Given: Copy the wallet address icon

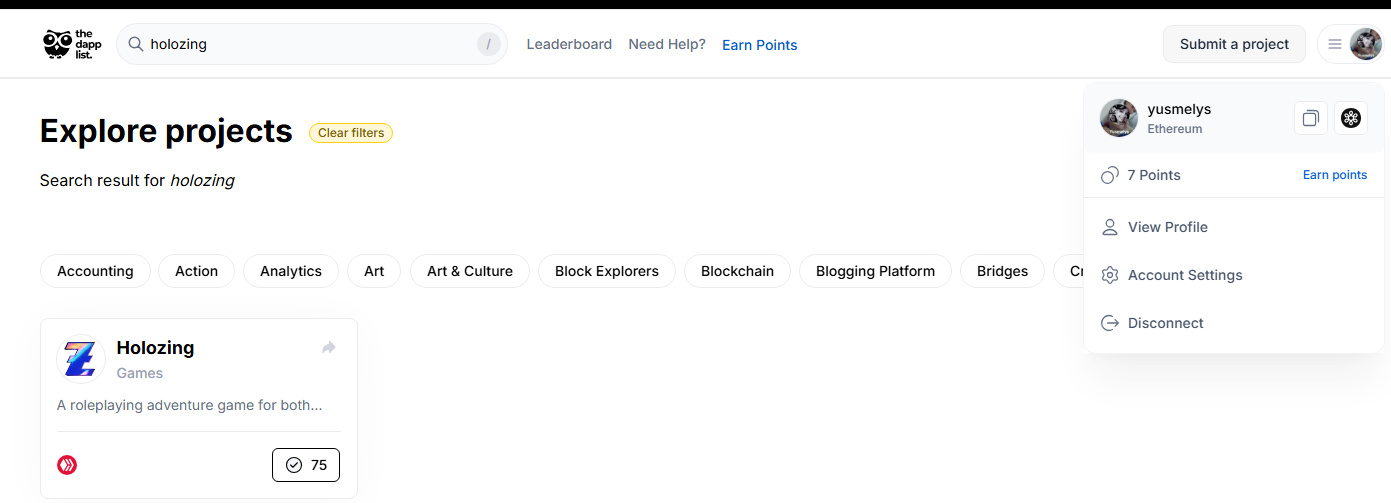Looking at the screenshot, I should (x=1310, y=118).
